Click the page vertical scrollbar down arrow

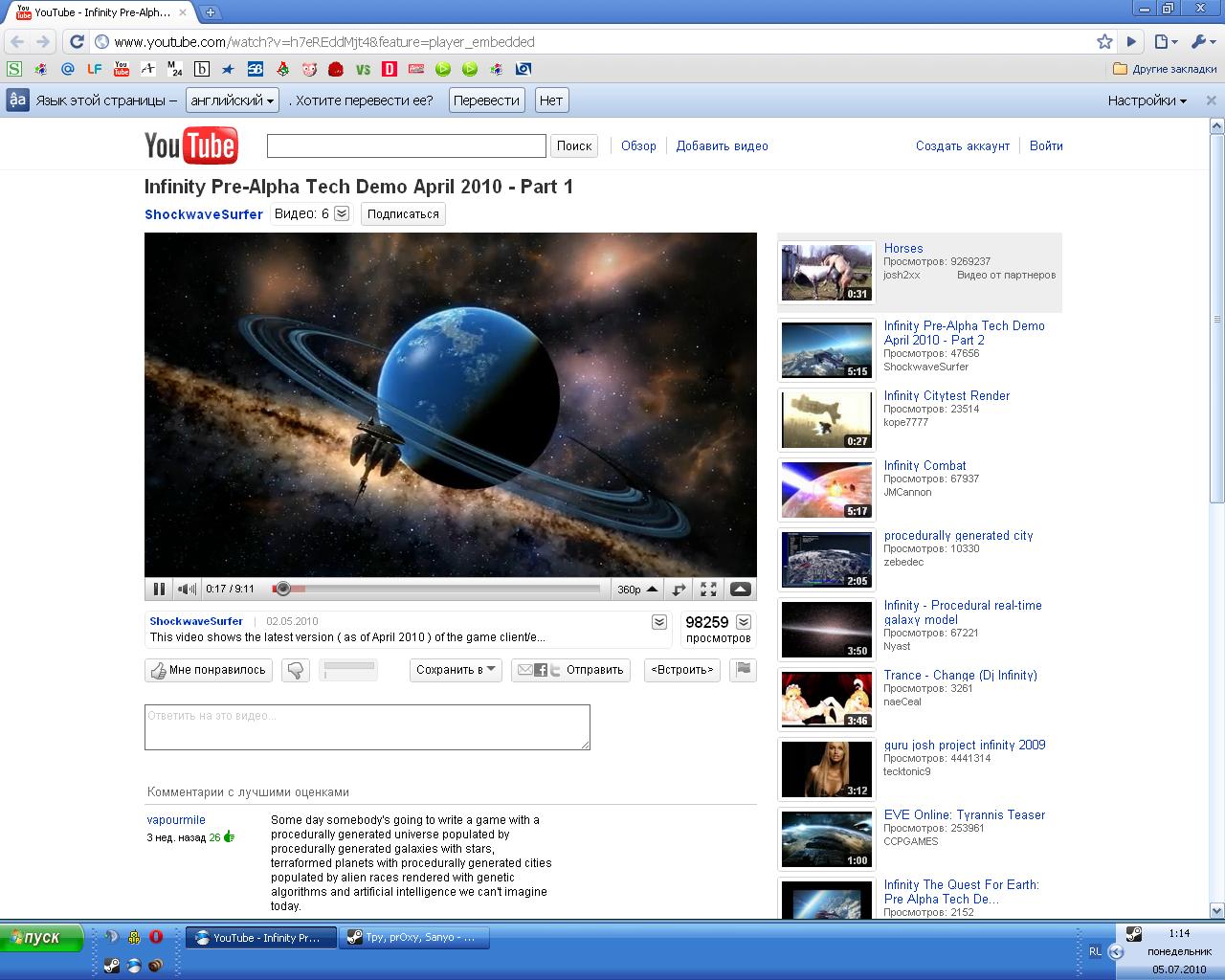point(1217,910)
